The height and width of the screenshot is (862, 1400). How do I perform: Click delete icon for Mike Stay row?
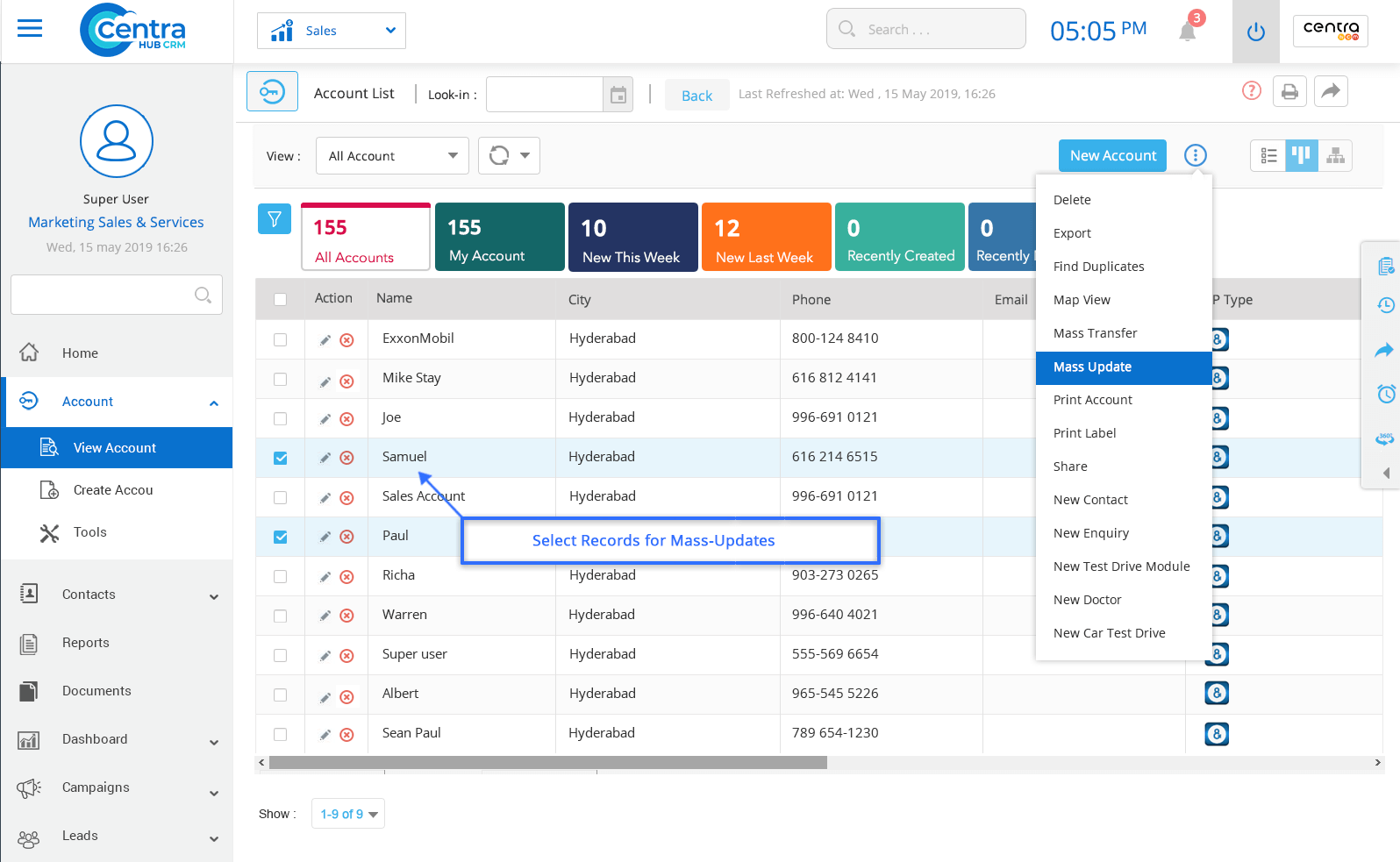(x=347, y=381)
